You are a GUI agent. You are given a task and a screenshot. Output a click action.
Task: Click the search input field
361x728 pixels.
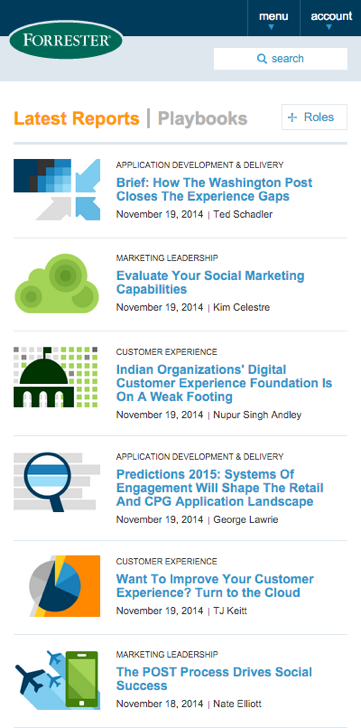(x=280, y=59)
